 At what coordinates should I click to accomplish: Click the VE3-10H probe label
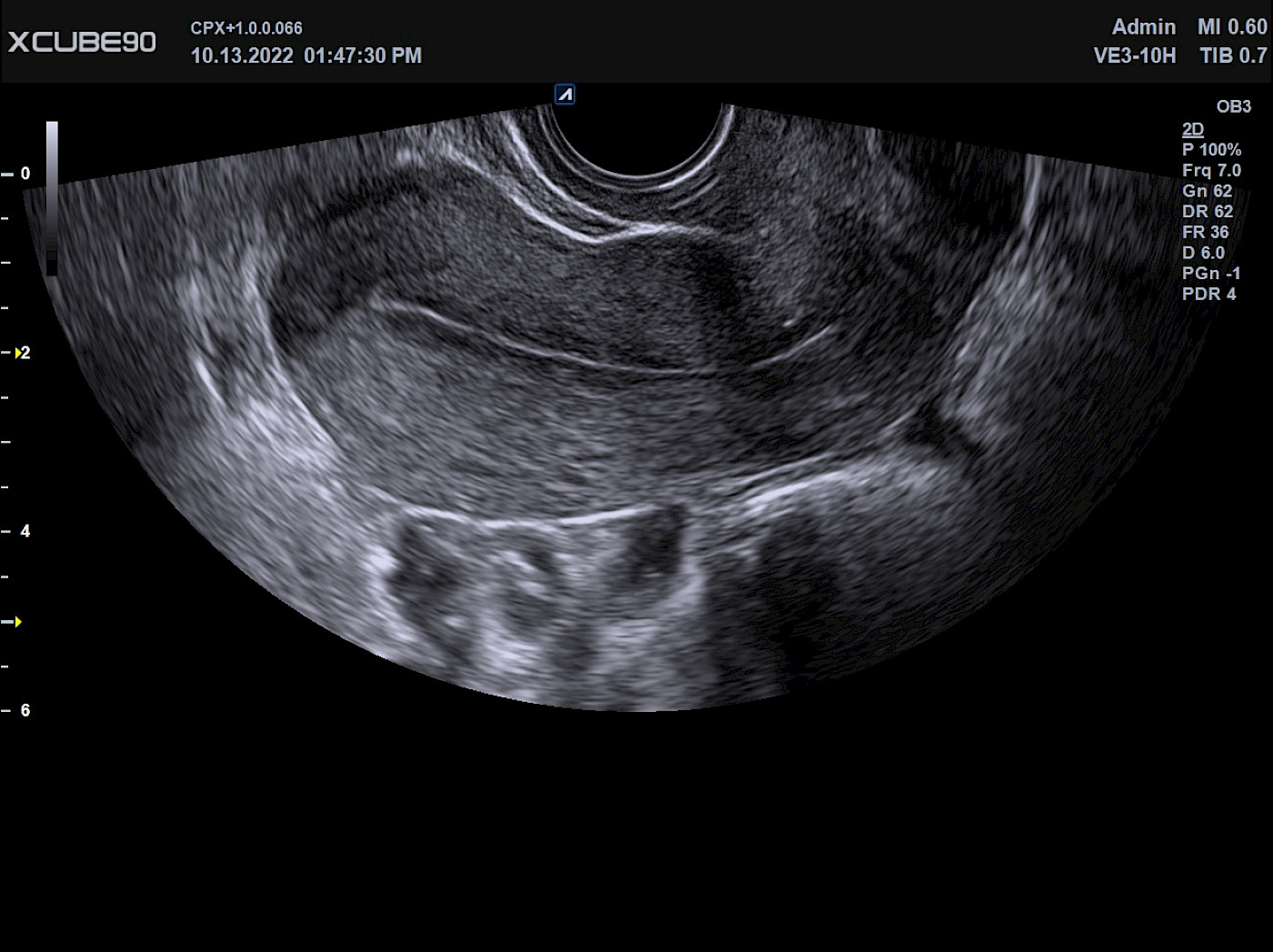[1134, 56]
